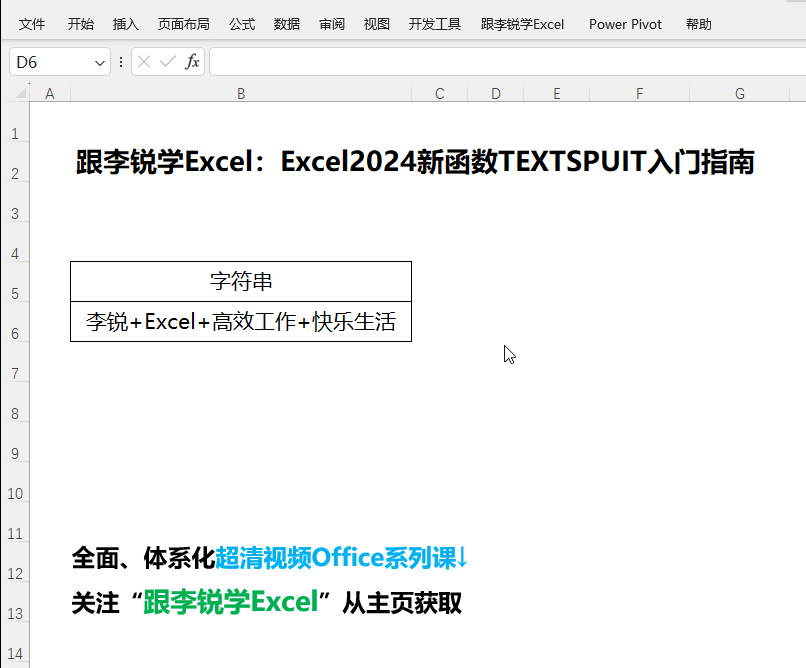806x668 pixels.
Task: Select column F header
Action: [x=639, y=94]
